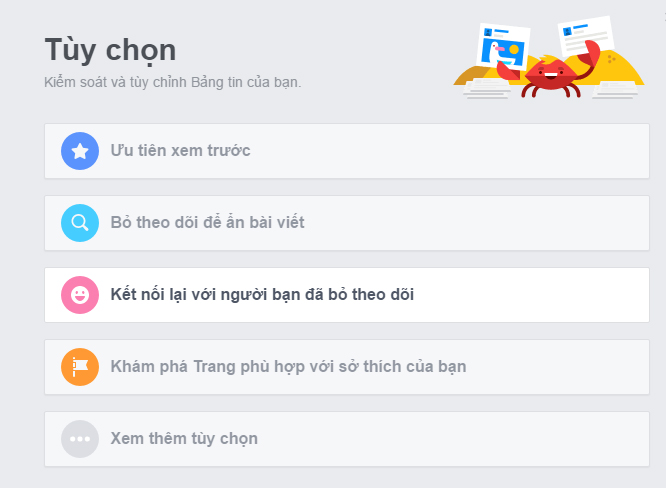
Task: Click the text post card in crab's raised claw
Action: tap(586, 36)
